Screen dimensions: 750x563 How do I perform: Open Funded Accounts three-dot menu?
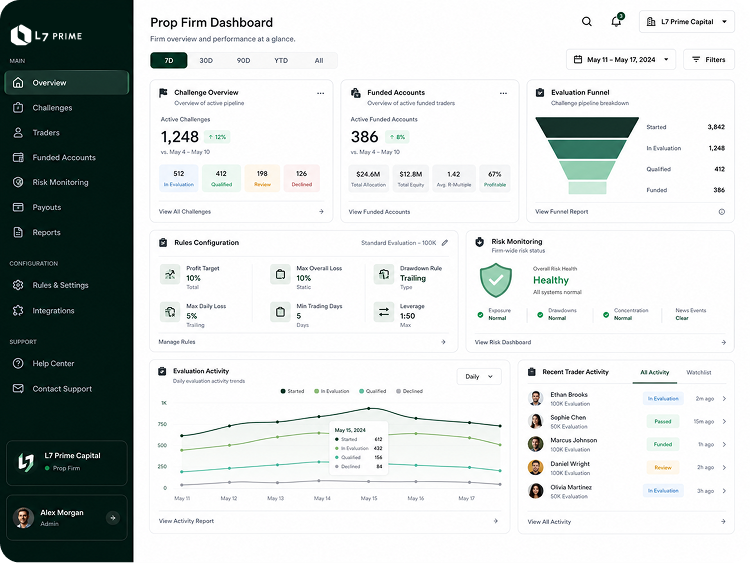503,93
